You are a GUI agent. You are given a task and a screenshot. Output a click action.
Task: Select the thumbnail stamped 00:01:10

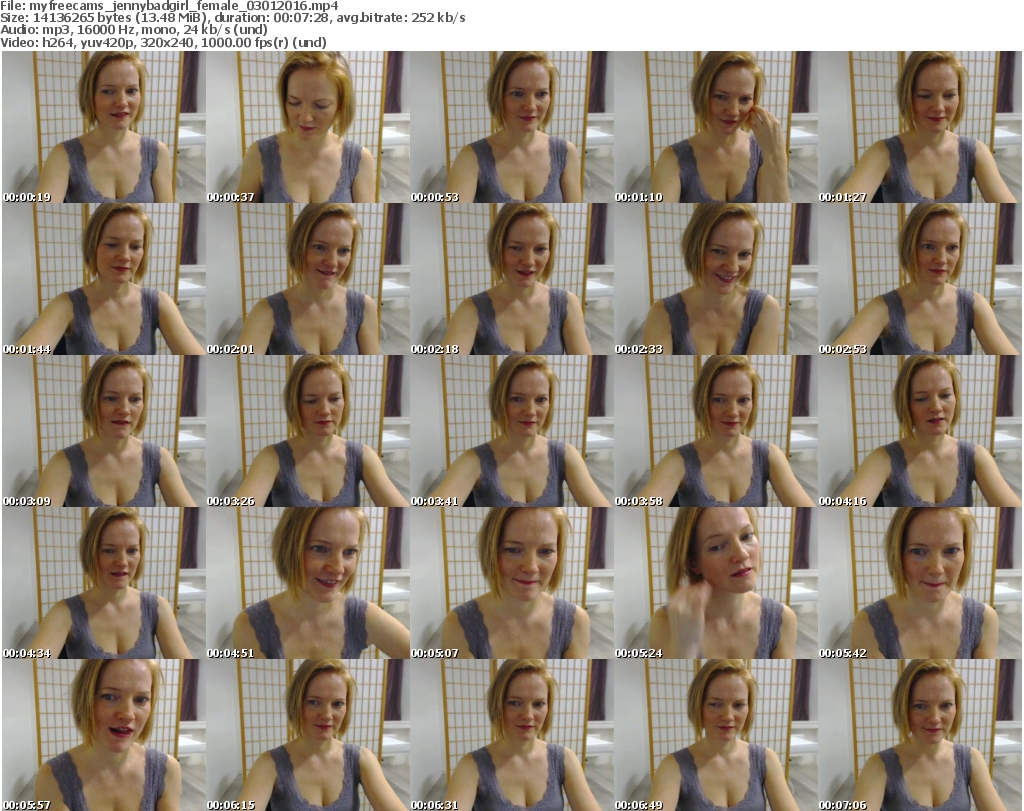tap(716, 127)
